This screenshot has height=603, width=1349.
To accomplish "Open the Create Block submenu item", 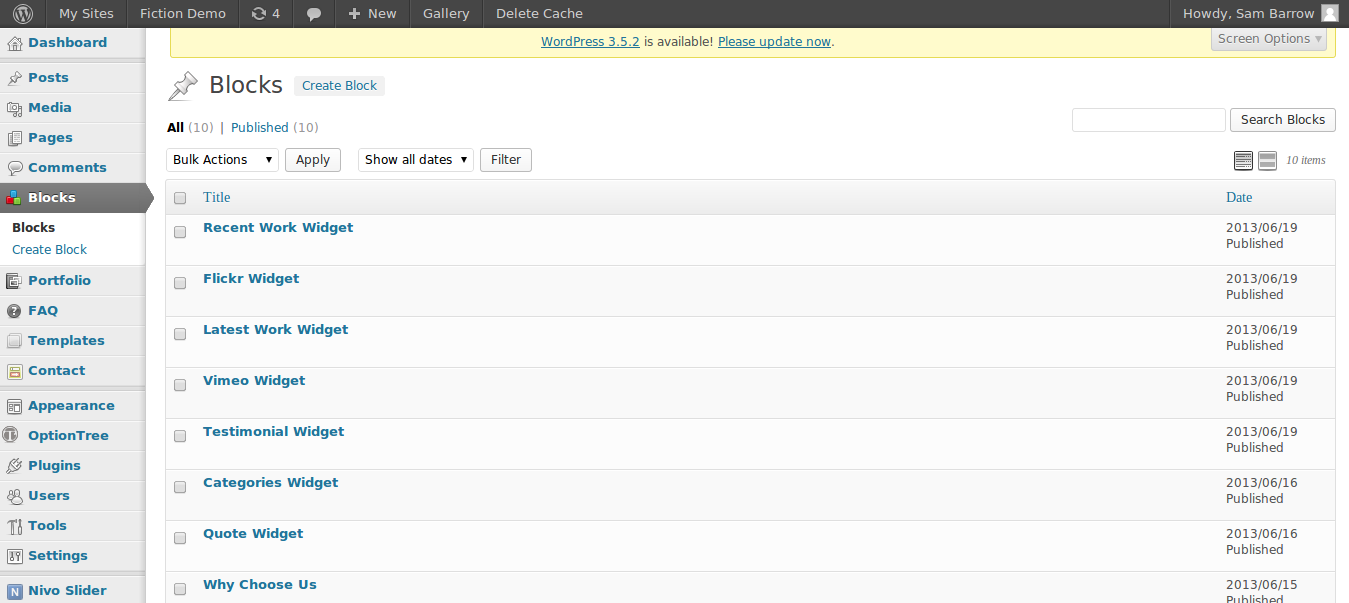I will [x=49, y=250].
